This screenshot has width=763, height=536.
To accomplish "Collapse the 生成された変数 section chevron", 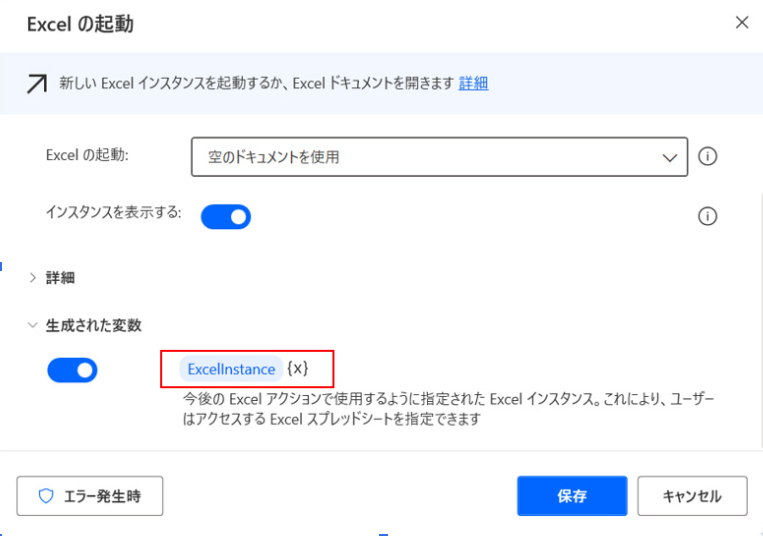I will pyautogui.click(x=33, y=325).
